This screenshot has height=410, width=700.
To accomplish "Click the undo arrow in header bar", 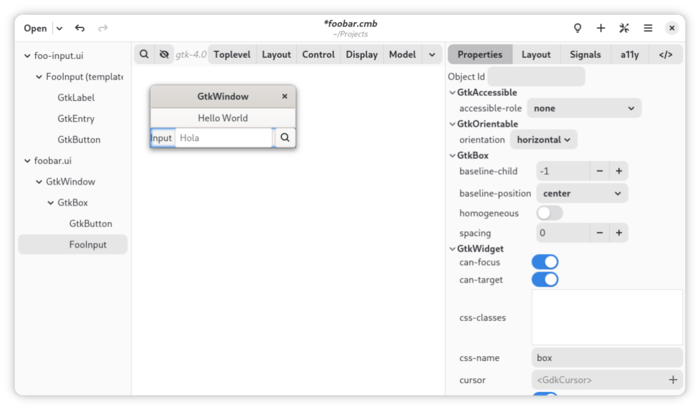I will pos(80,28).
